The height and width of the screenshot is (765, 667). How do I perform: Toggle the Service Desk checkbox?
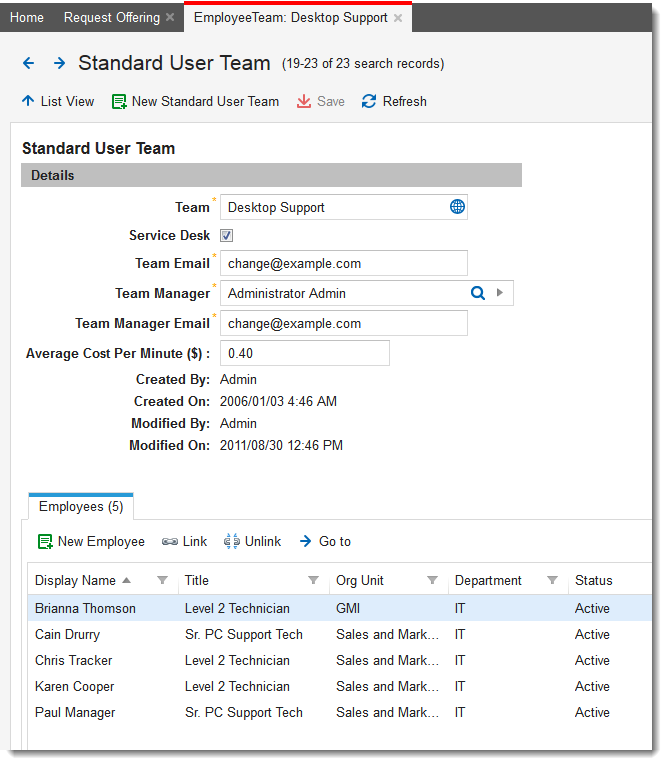tap(227, 236)
